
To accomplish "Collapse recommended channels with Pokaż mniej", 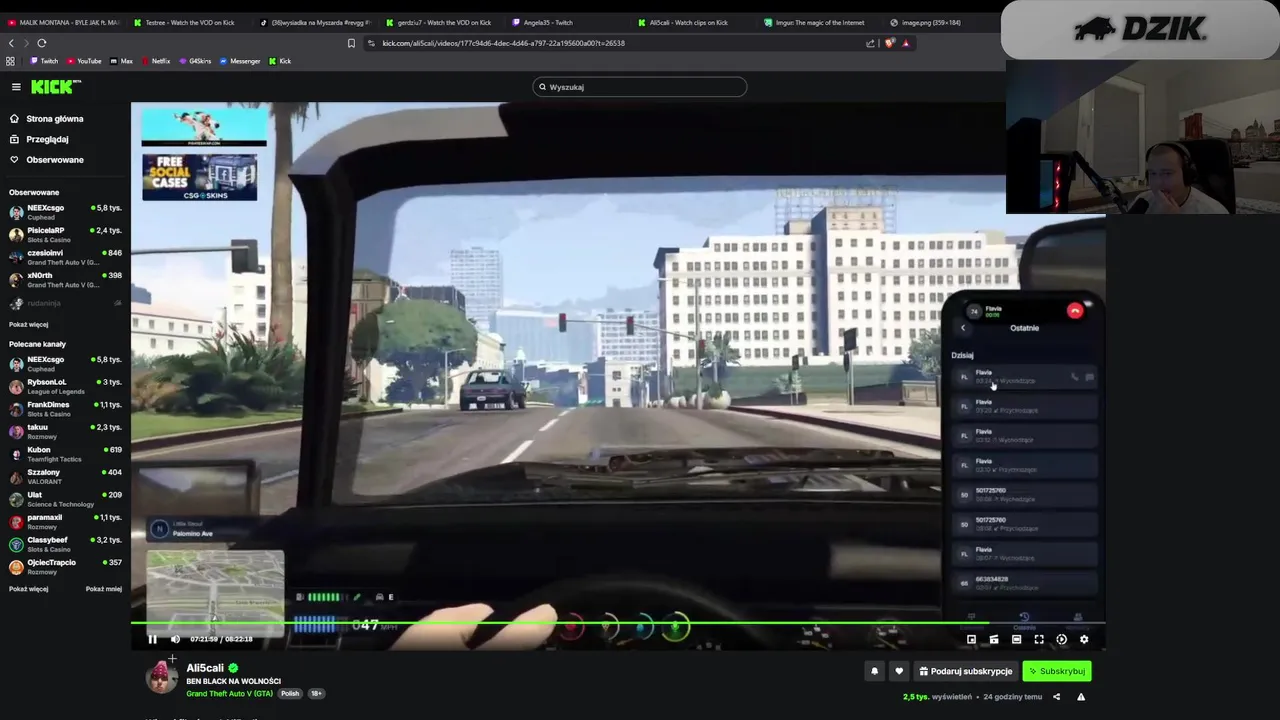I will click(x=104, y=589).
